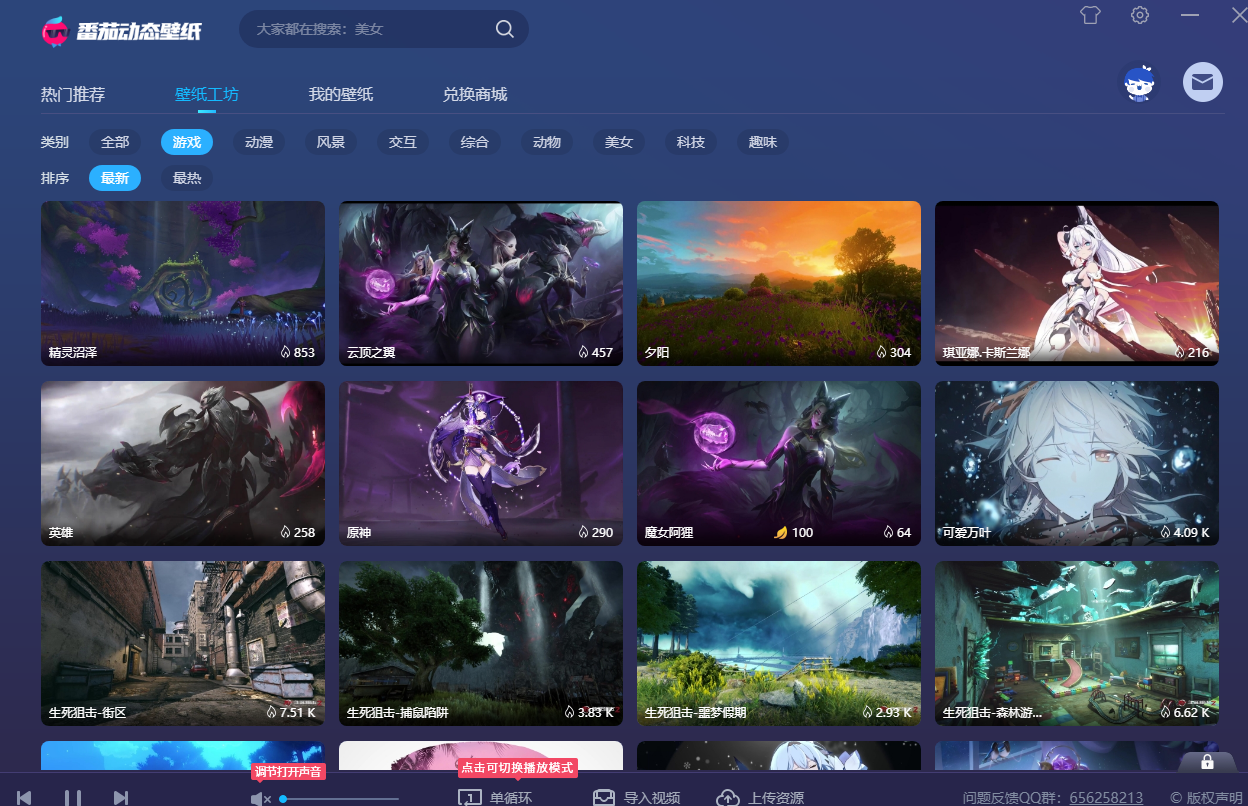Sort wallpapers by 最热

click(x=187, y=178)
